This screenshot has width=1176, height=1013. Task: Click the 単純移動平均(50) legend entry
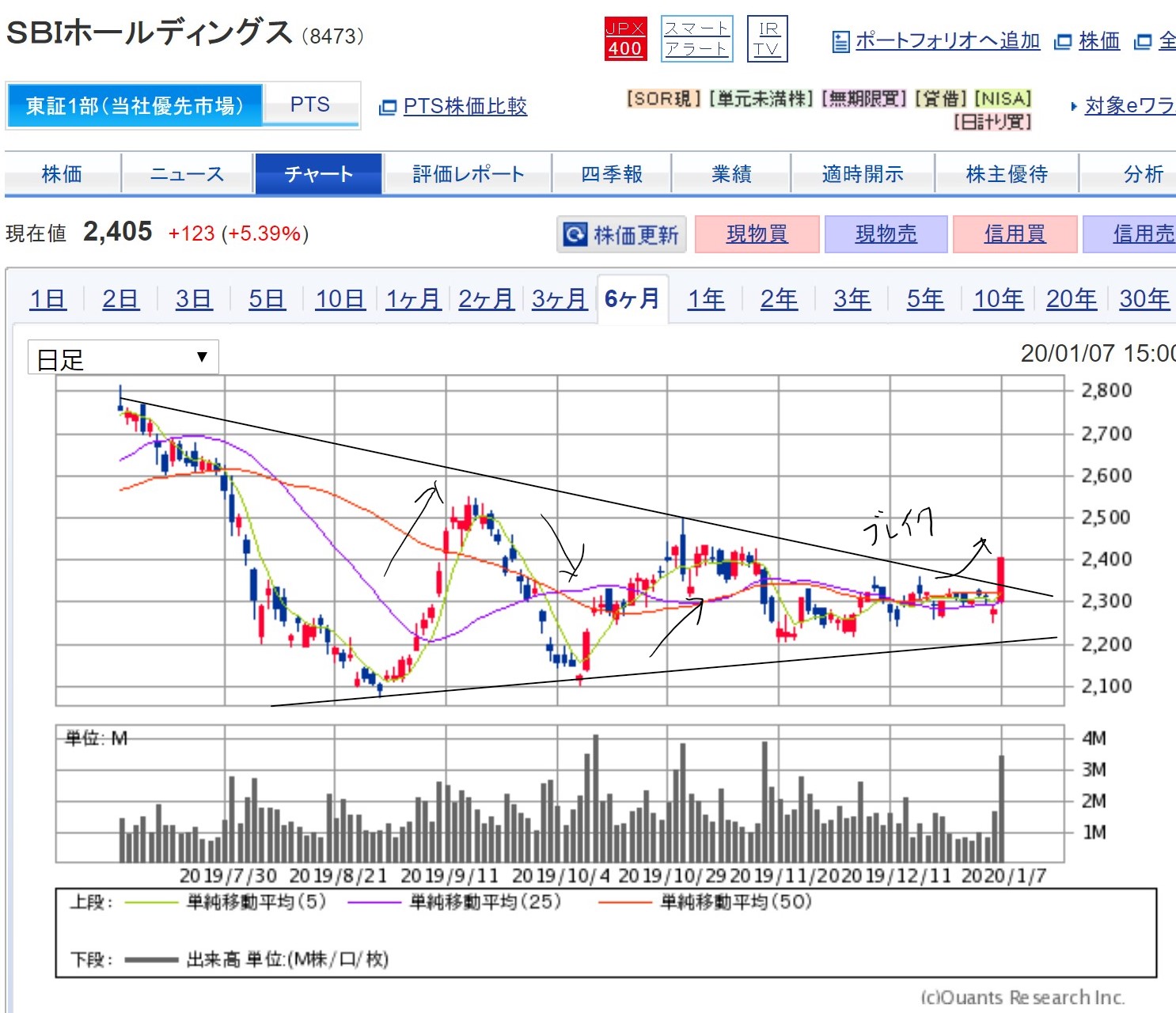pyautogui.click(x=705, y=902)
